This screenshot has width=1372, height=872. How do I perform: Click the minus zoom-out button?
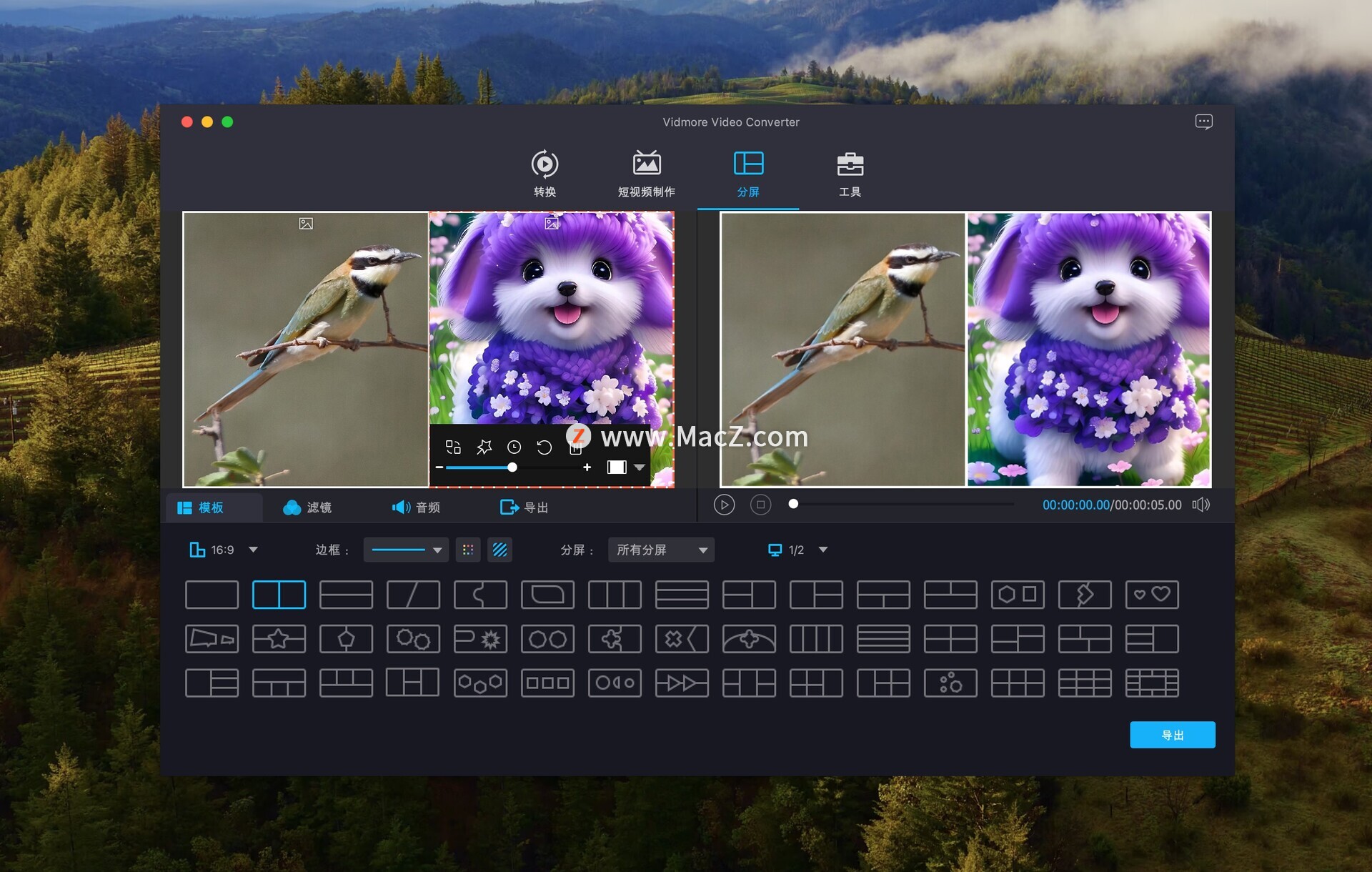439,467
